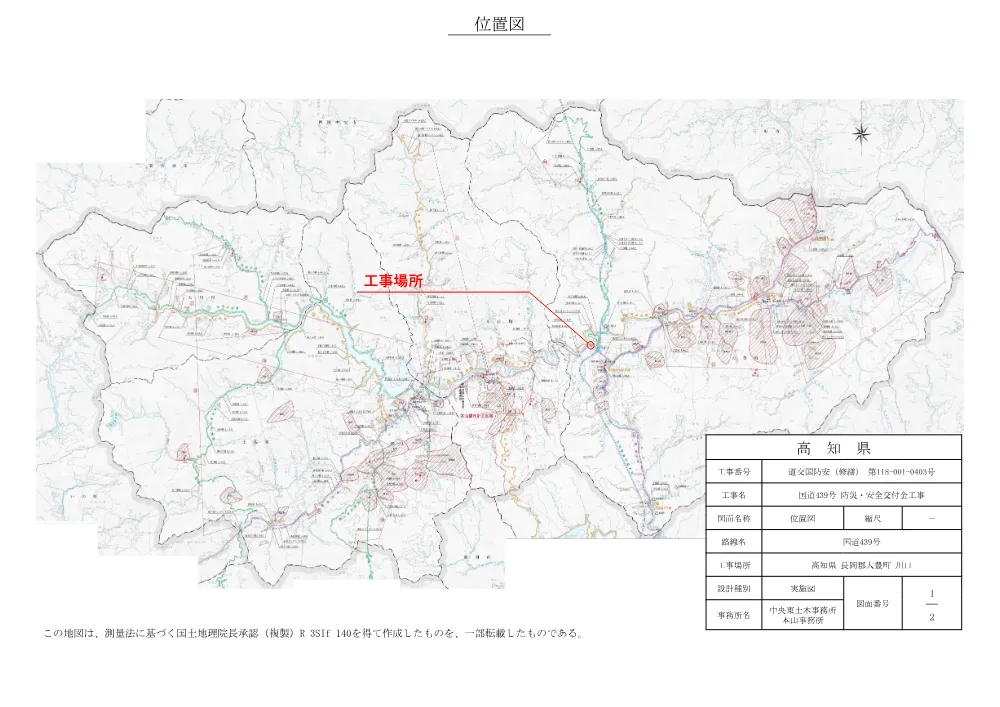This screenshot has width=1000, height=707.
Task: Click the footnote about 国土地理院長承認
Action: (314, 633)
